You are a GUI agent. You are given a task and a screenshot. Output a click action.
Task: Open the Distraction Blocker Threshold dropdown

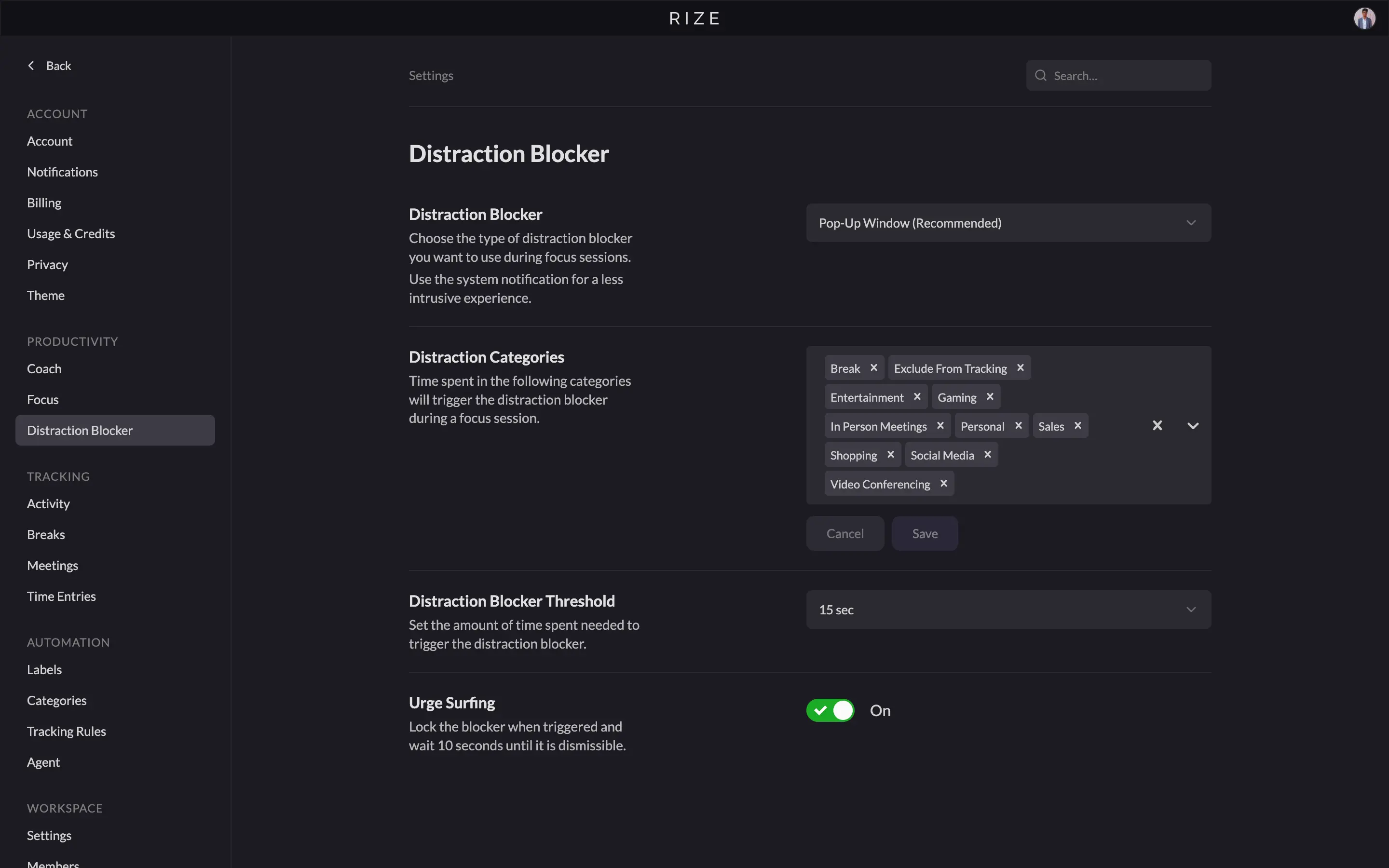point(1008,610)
